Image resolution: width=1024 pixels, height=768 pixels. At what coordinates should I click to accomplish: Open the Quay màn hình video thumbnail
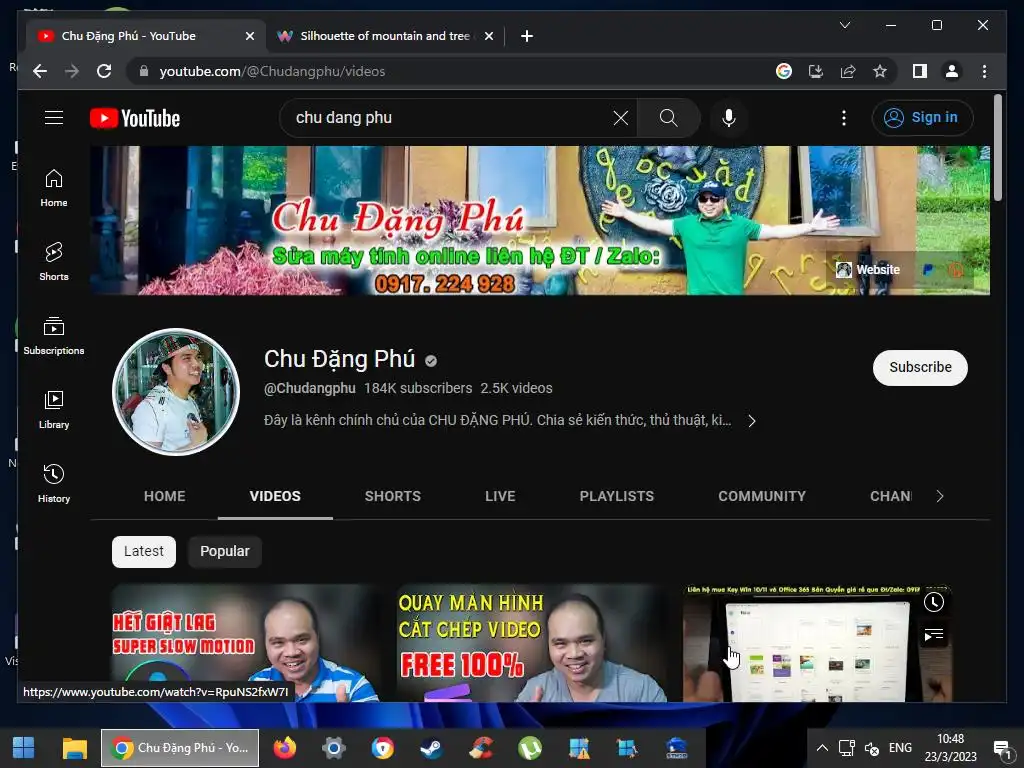(x=532, y=643)
